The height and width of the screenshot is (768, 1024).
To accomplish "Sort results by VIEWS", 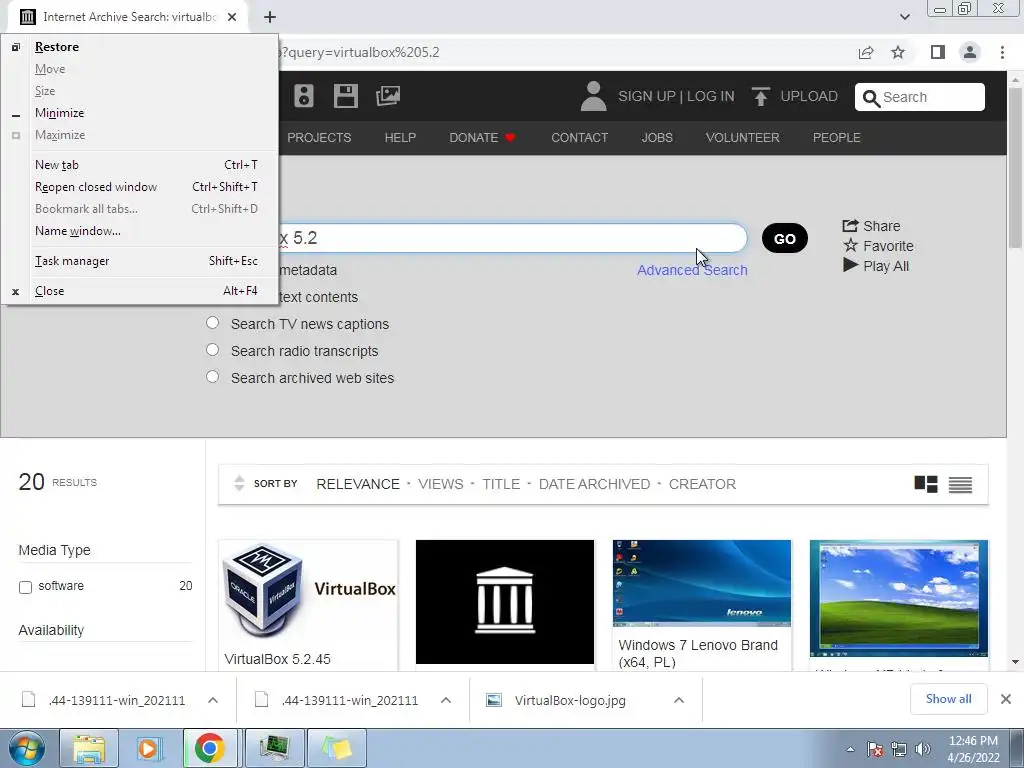I will 441,484.
